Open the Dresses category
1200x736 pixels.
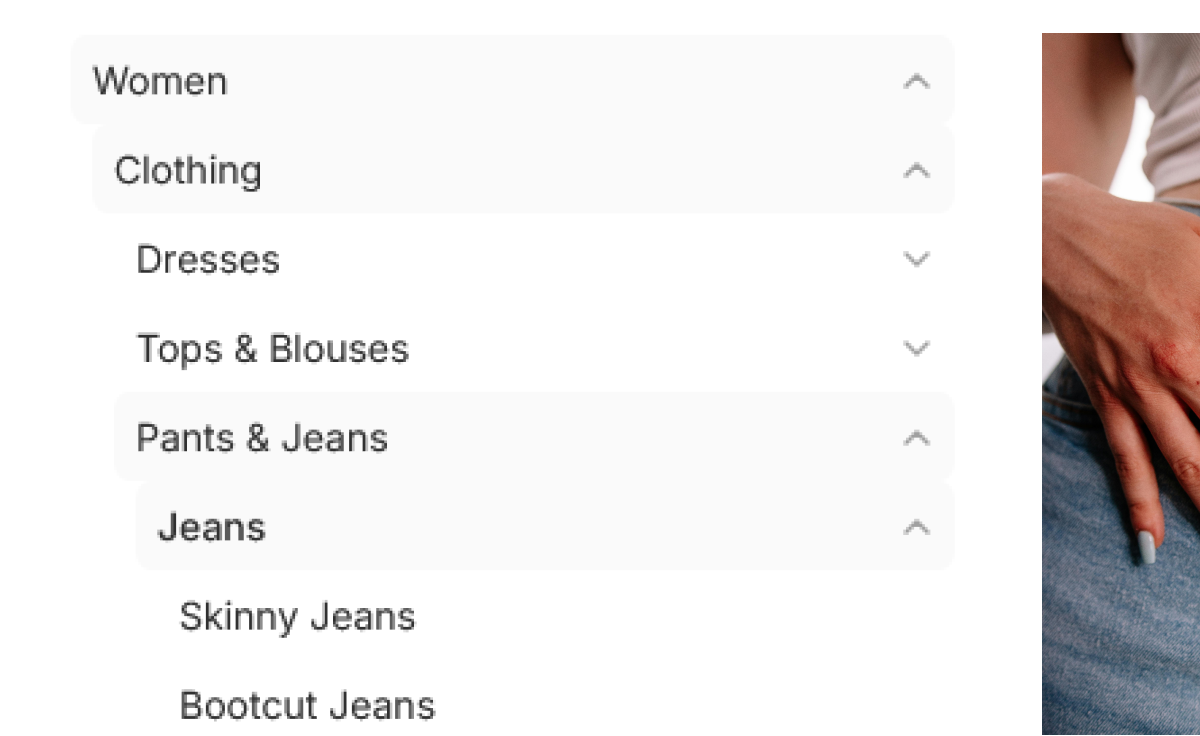coord(208,260)
